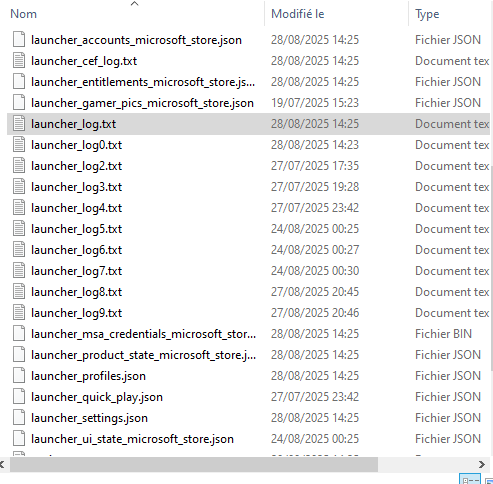Select the launcher_log.txt file name
Viewport: 493px width, 484px height.
73,124
